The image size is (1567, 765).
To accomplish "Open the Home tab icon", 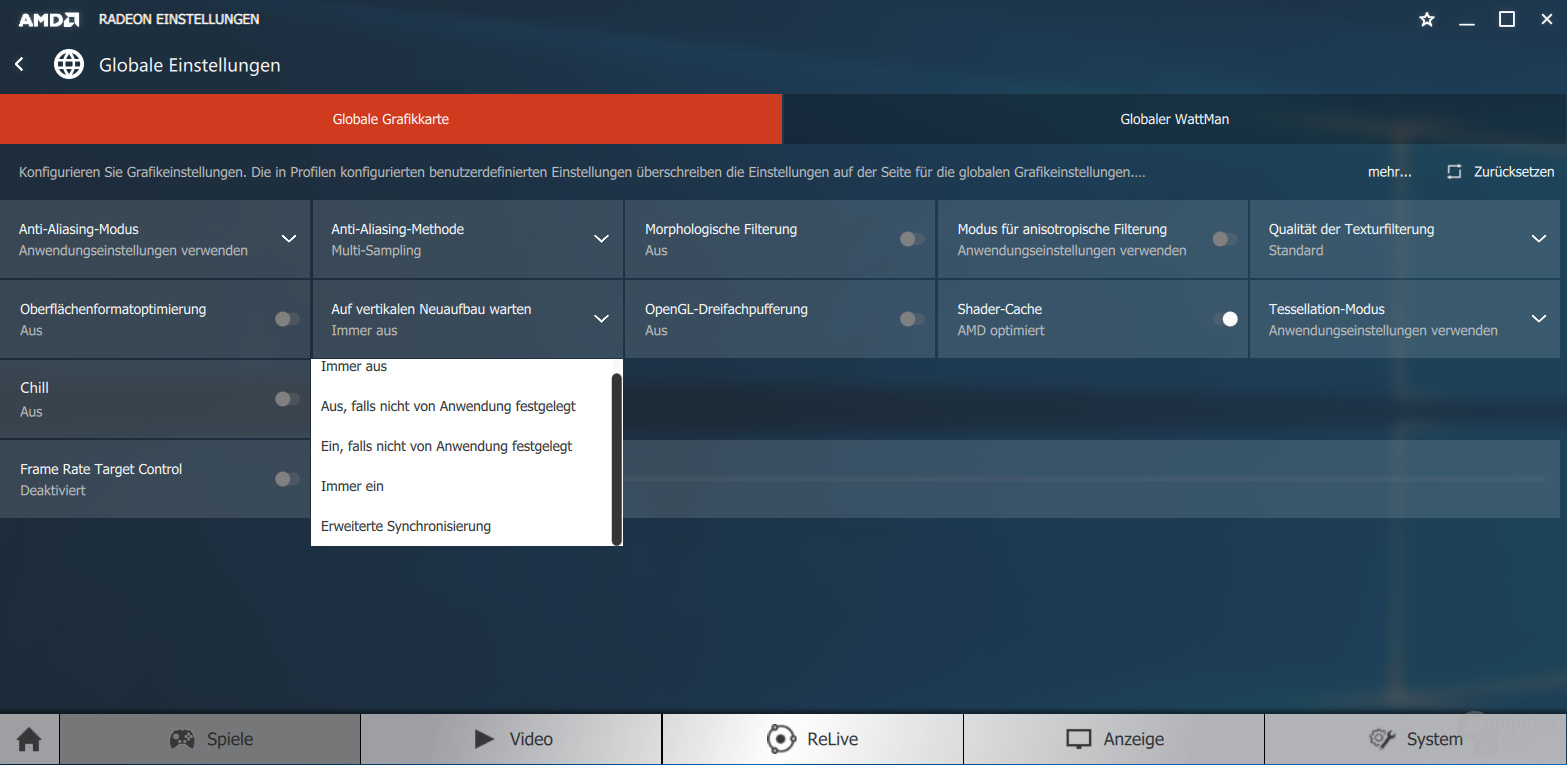I will tap(30, 740).
